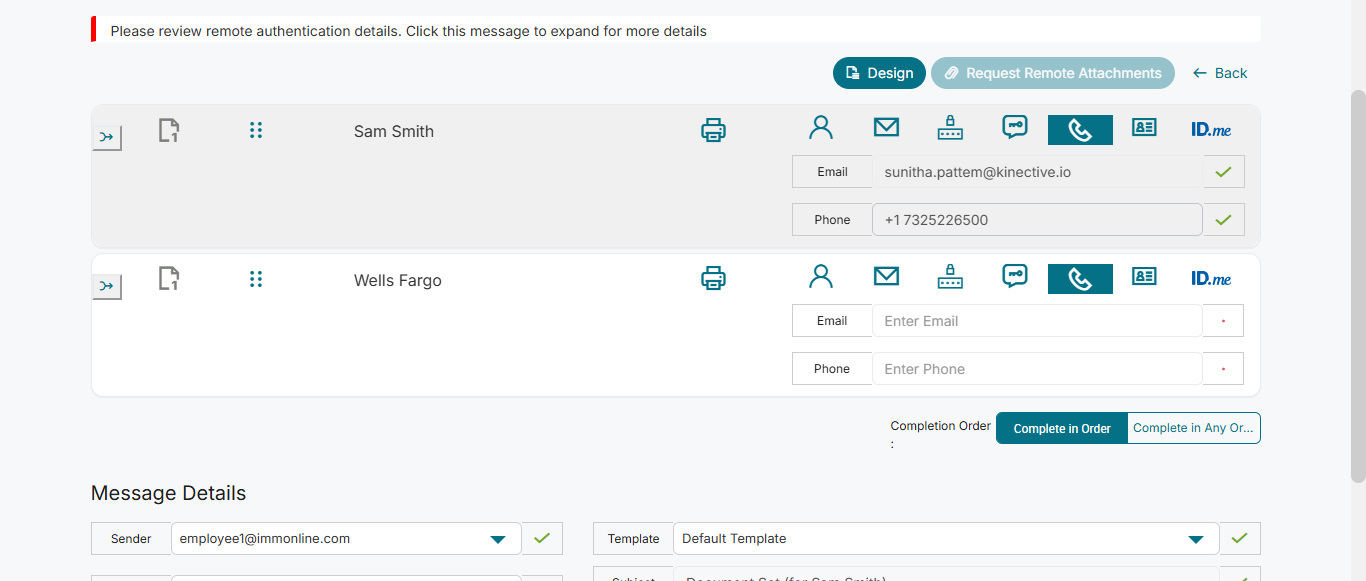Select the password lock icon in Sam Smith's row
The height and width of the screenshot is (581, 1366).
tap(949, 130)
